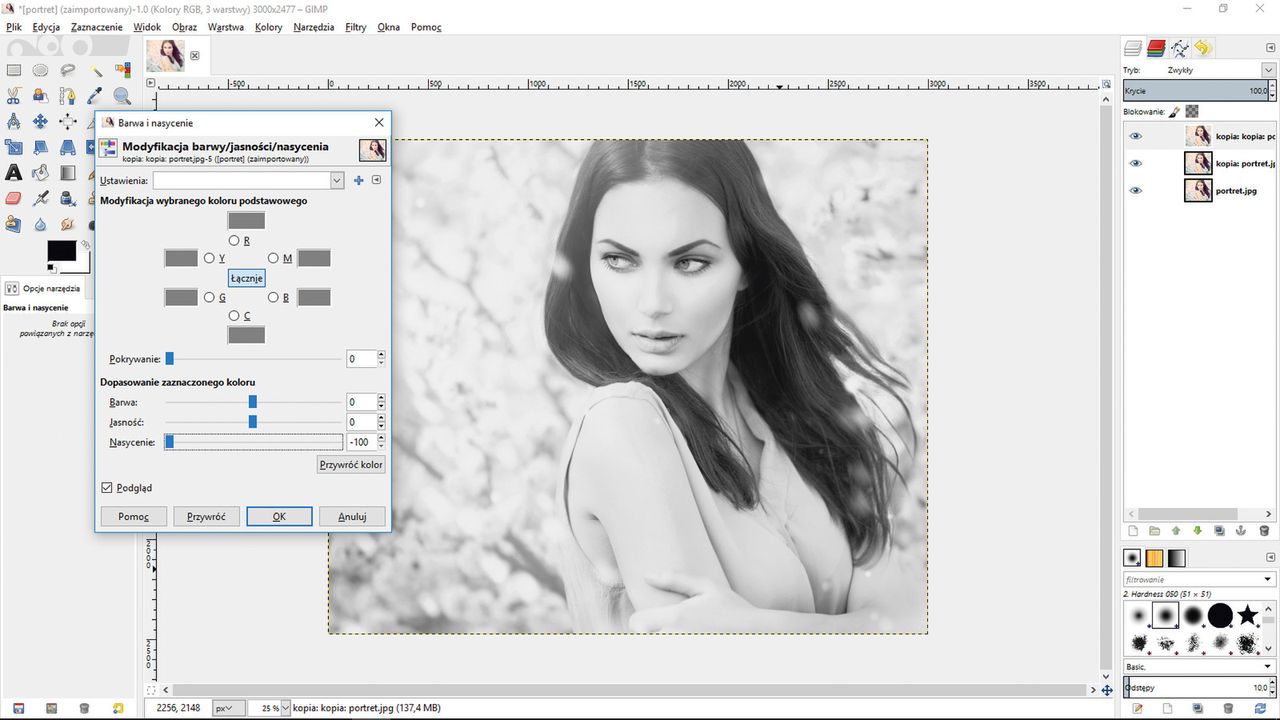Select the Y yellow radio button
This screenshot has width=1280, height=720.
209,258
